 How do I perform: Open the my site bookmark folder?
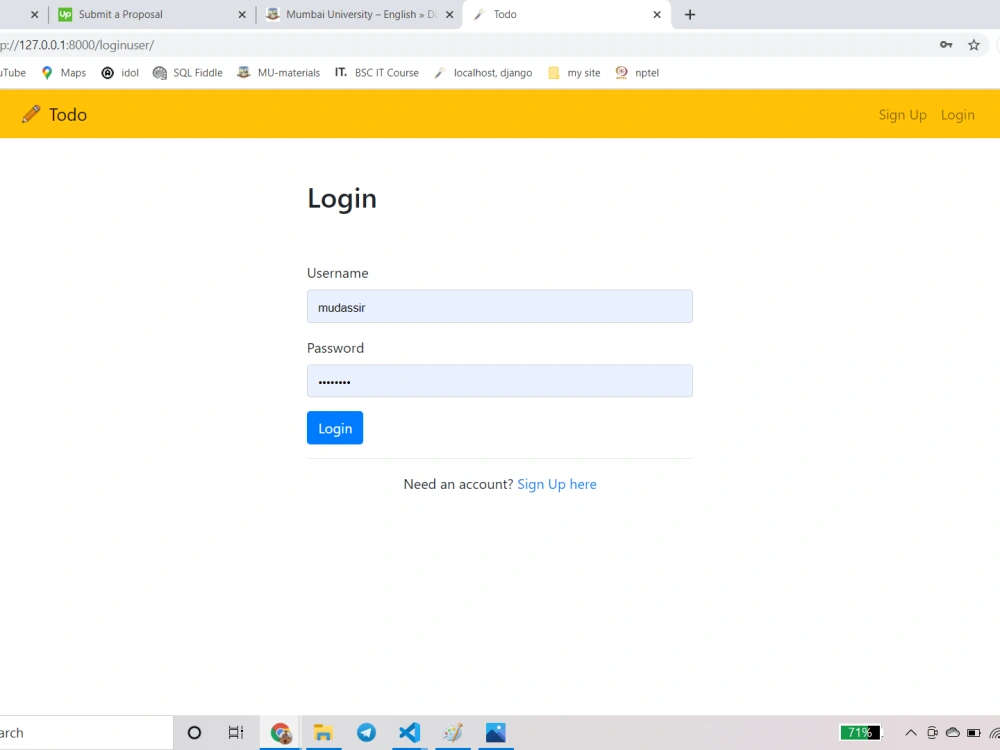pos(574,73)
